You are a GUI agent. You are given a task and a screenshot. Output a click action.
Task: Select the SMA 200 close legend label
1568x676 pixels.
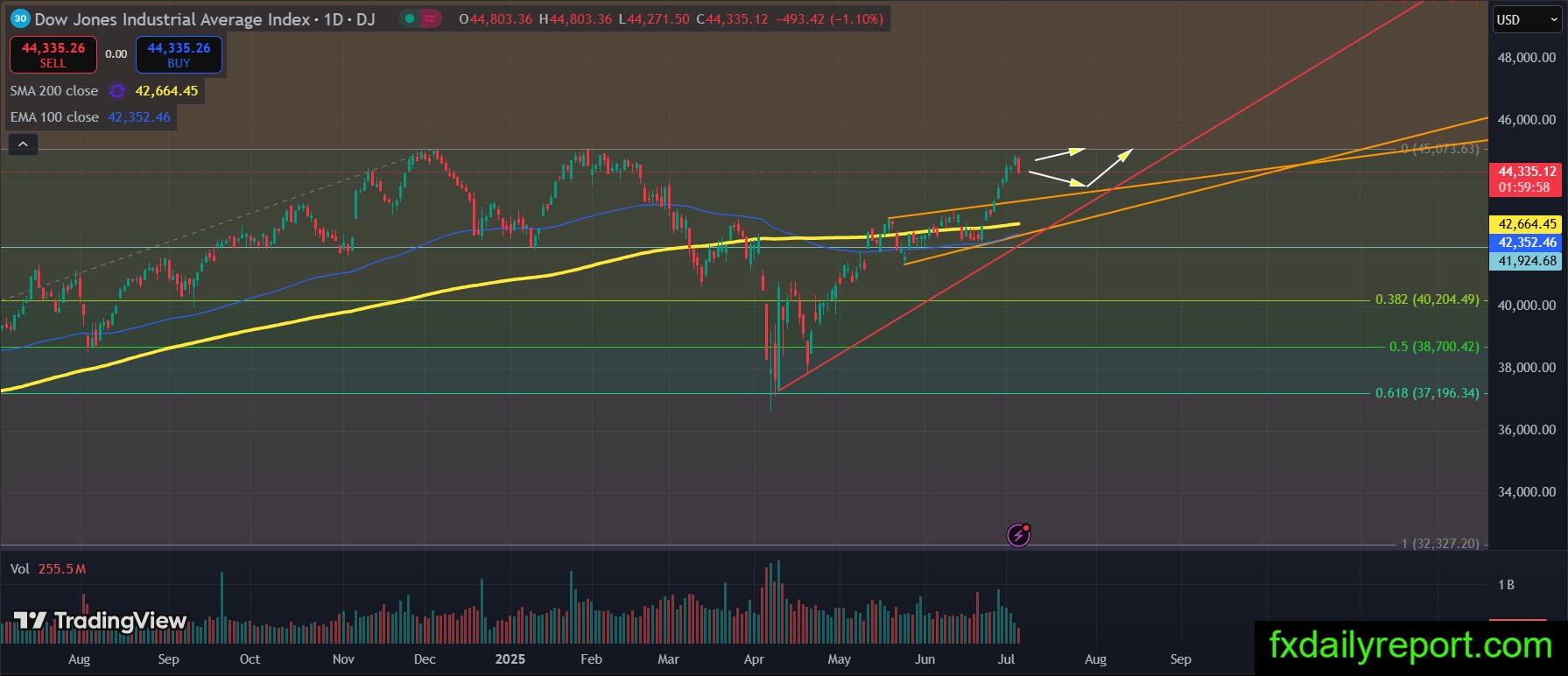pyautogui.click(x=54, y=91)
